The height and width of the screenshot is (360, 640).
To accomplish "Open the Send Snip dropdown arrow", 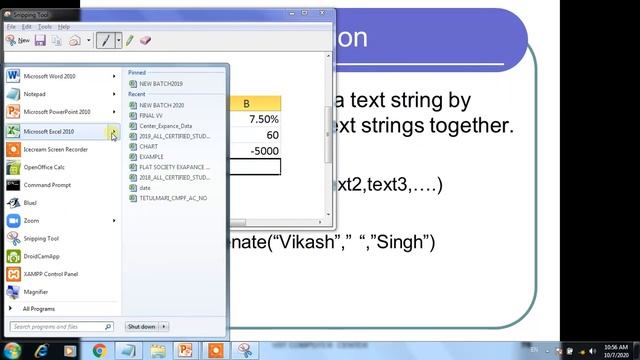I will (89, 40).
